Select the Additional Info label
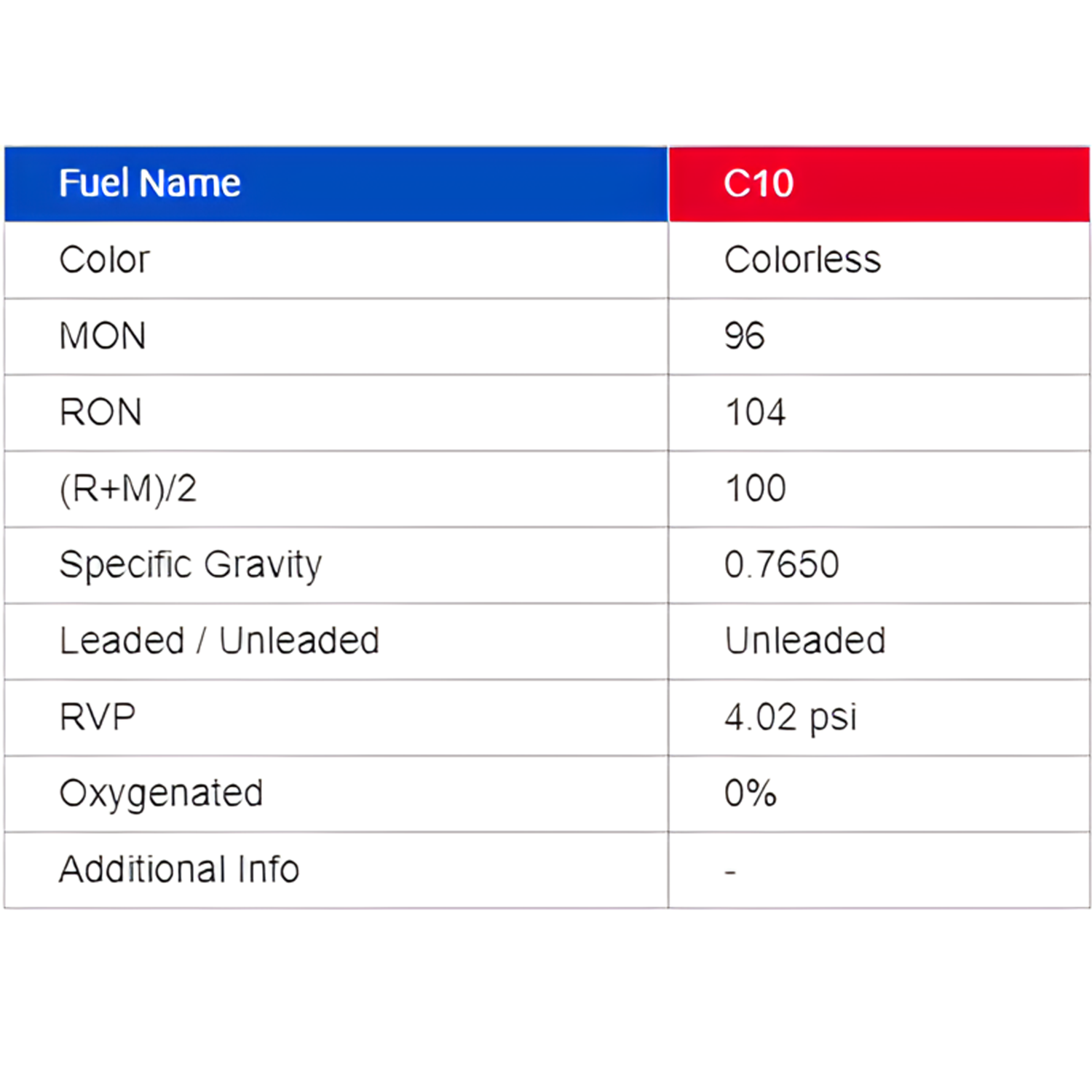This screenshot has width=1092, height=1092. (x=179, y=870)
